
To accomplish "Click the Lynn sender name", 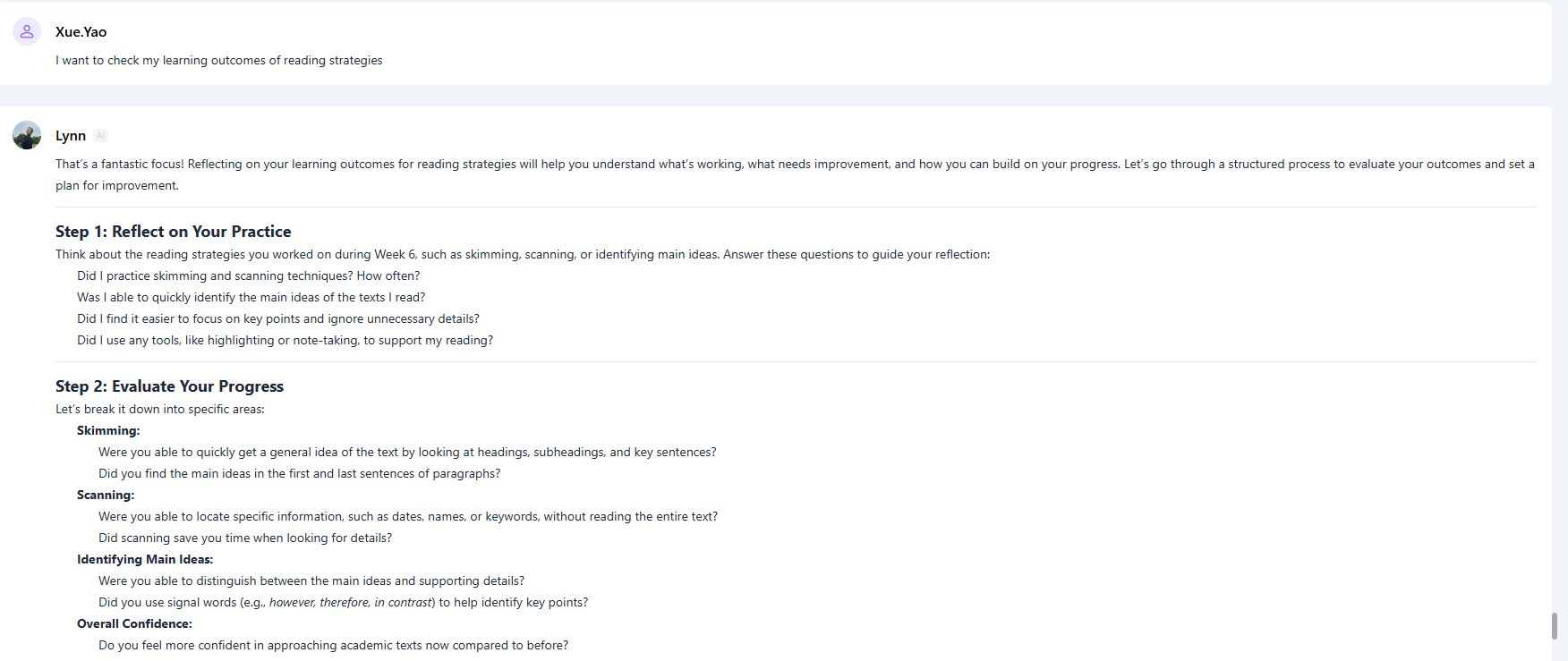I will tap(71, 136).
